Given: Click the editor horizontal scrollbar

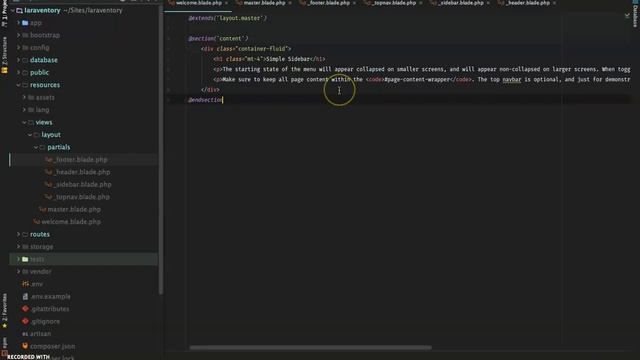Looking at the screenshot, I should coord(310,348).
